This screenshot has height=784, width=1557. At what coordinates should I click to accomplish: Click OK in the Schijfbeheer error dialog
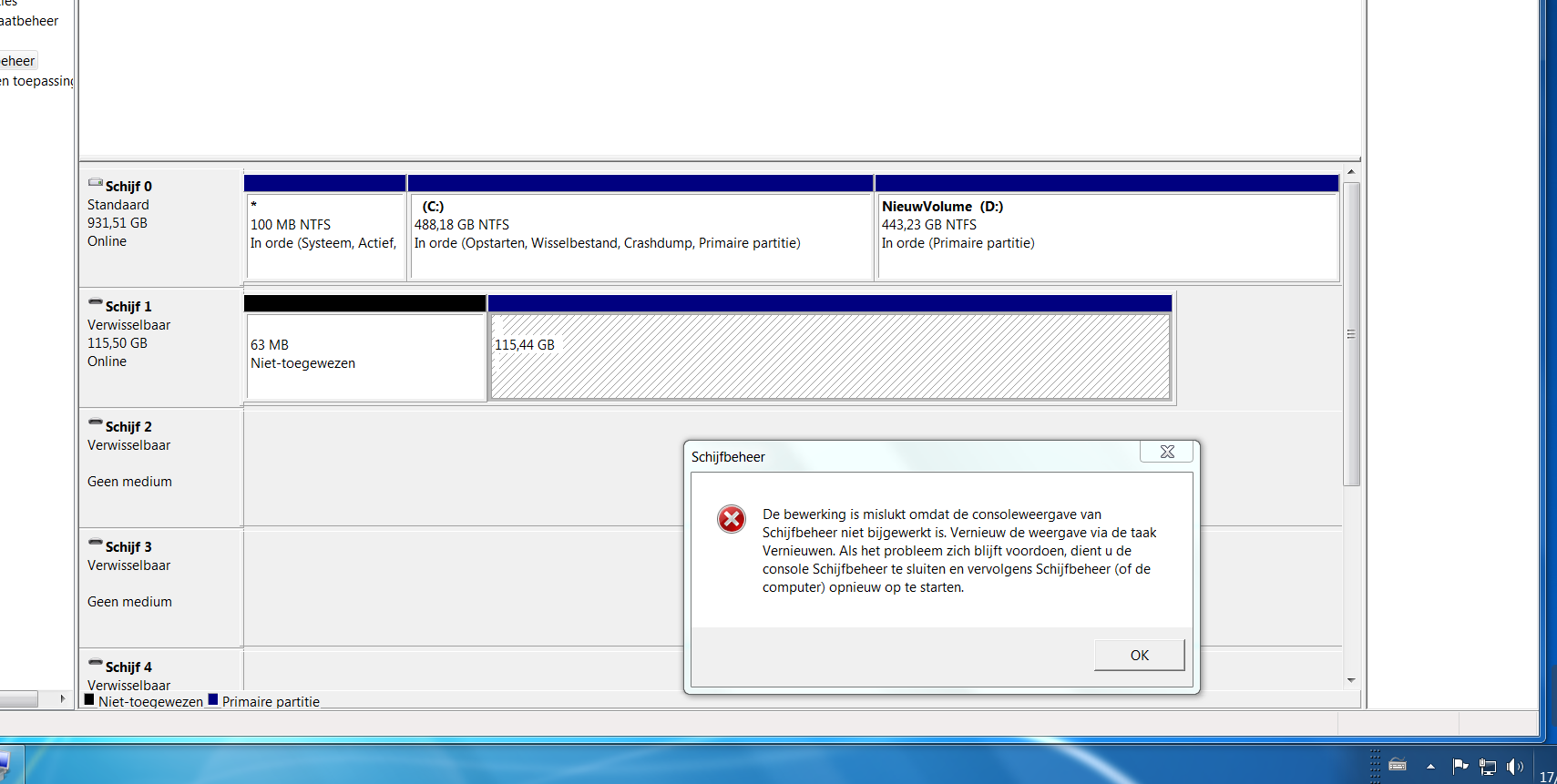[x=1139, y=655]
